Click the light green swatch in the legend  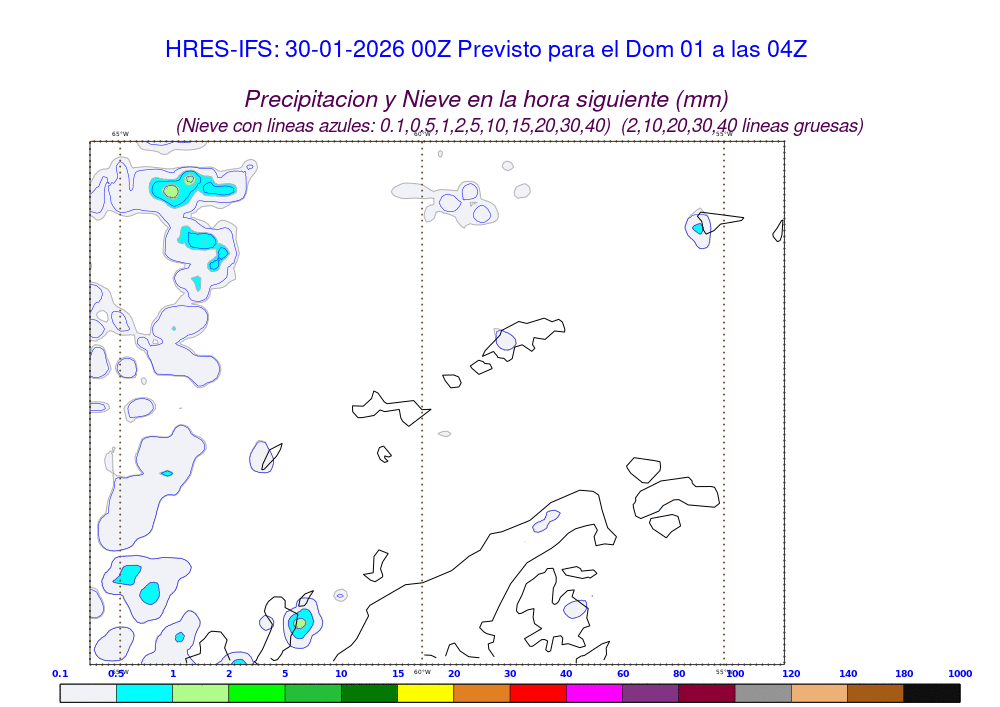(x=200, y=692)
